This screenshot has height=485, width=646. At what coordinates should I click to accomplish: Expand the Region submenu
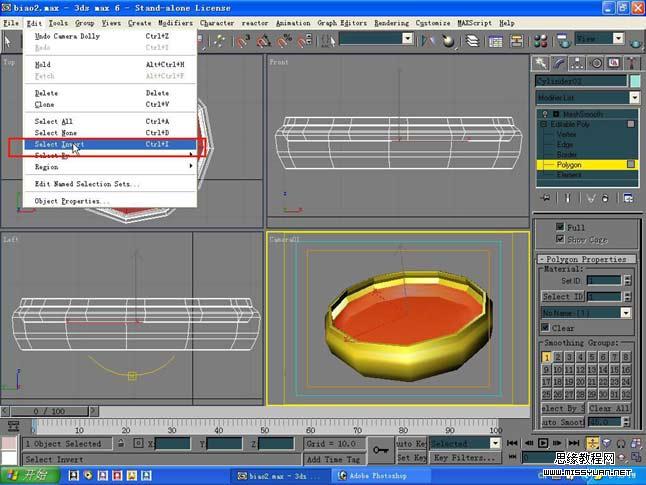(x=110, y=167)
